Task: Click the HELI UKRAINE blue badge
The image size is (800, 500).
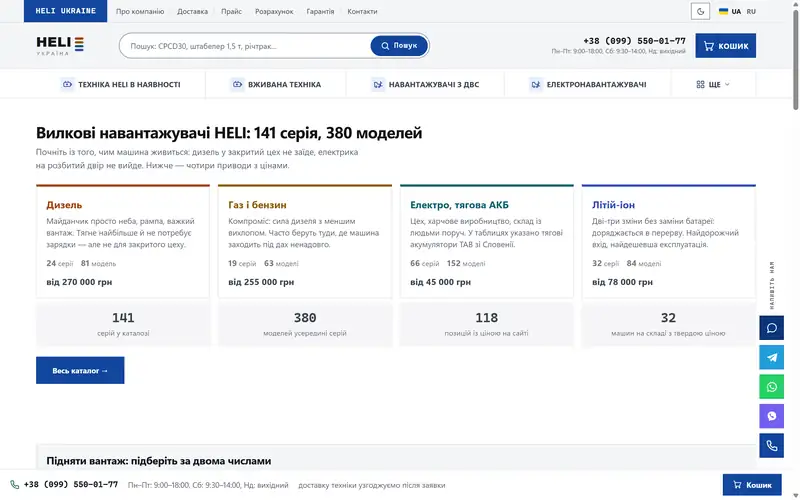Action: (65, 11)
